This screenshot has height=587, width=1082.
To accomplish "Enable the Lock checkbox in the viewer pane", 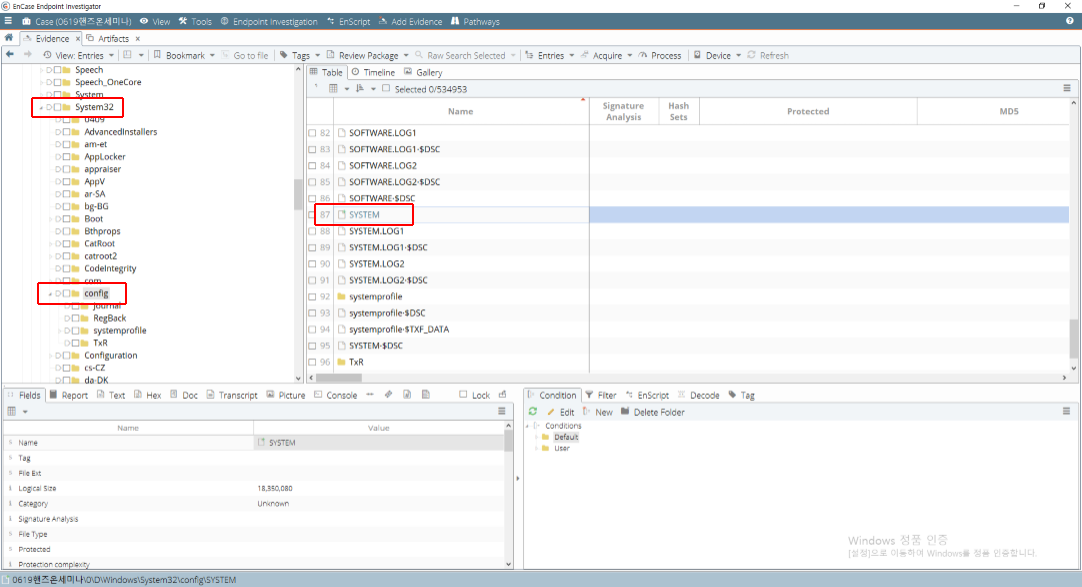I will tap(462, 395).
